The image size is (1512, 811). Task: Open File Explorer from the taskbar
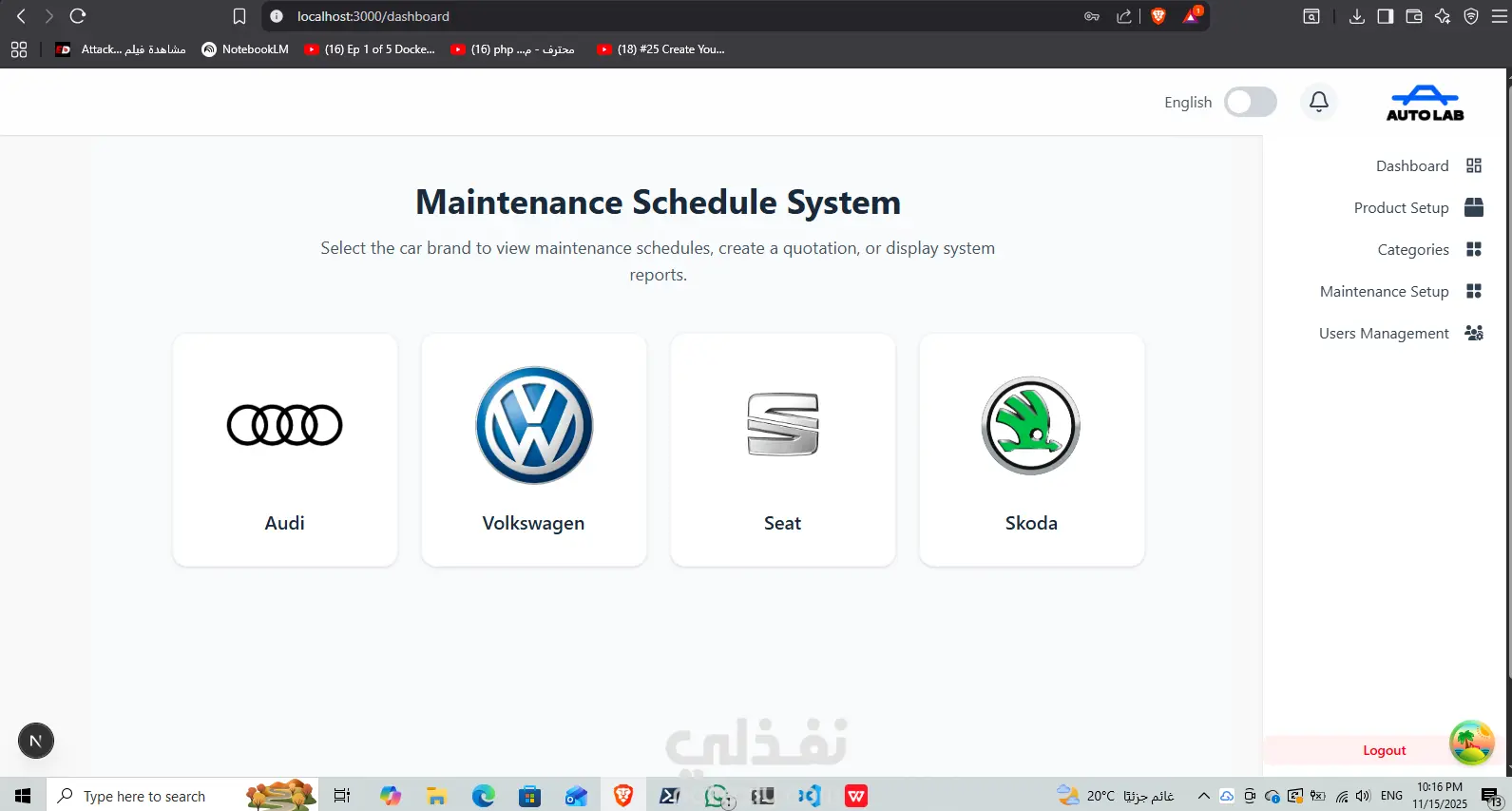pyautogui.click(x=437, y=796)
